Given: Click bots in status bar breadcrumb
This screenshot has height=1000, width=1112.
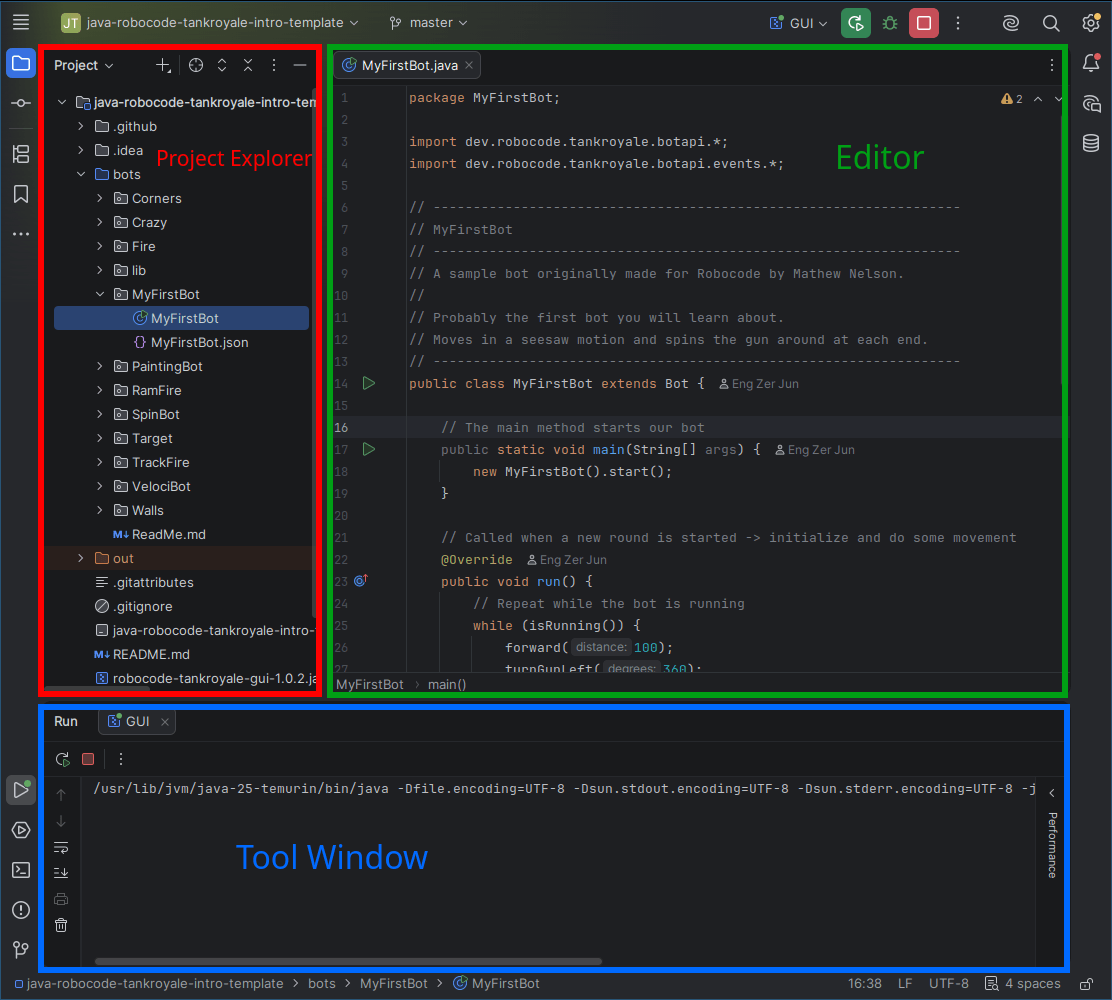Looking at the screenshot, I should pyautogui.click(x=321, y=984).
